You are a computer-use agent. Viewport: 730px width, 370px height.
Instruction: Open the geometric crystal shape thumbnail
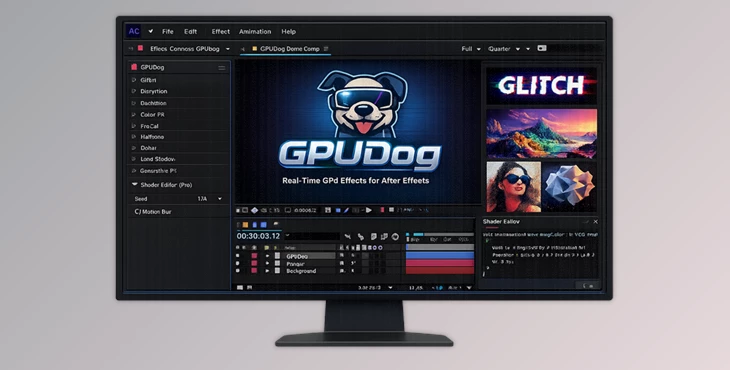(x=569, y=187)
